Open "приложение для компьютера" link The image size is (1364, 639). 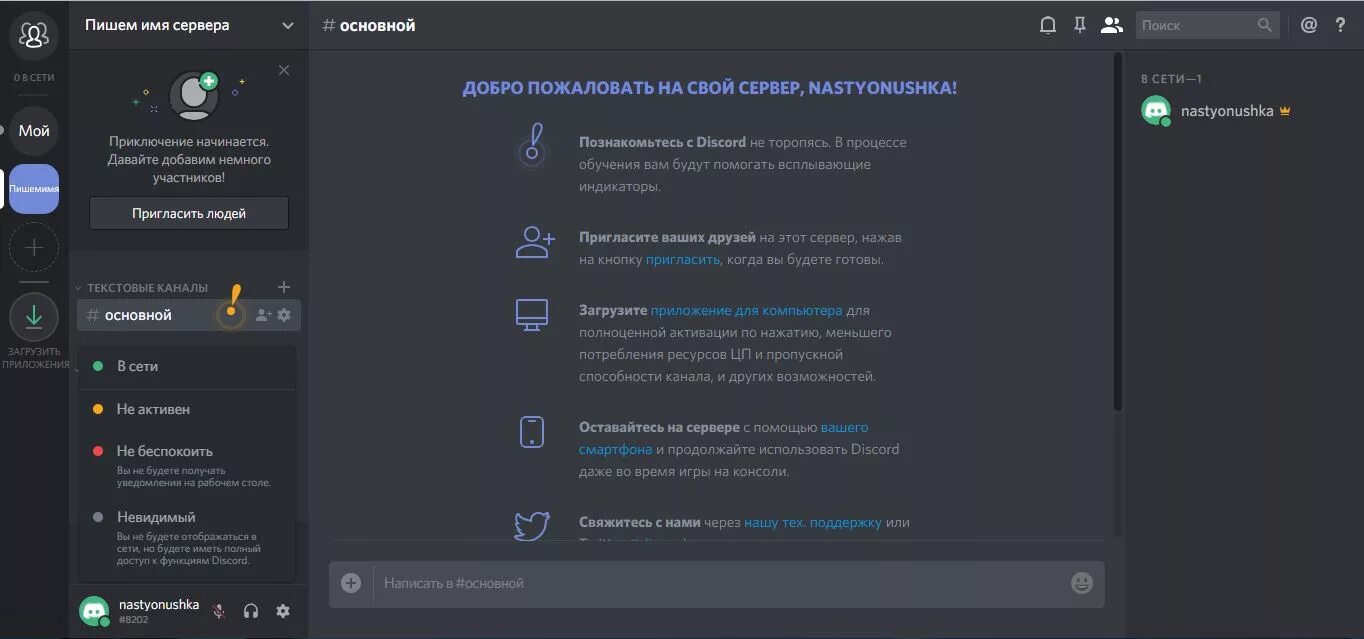click(746, 310)
